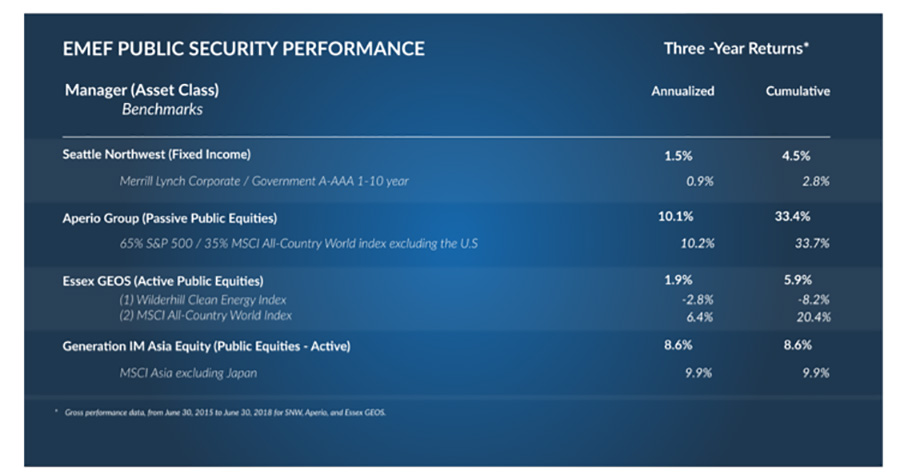Click the Merrill Lynch Corporate benchmark text
Image resolution: width=900 pixels, height=474 pixels.
pos(264,181)
